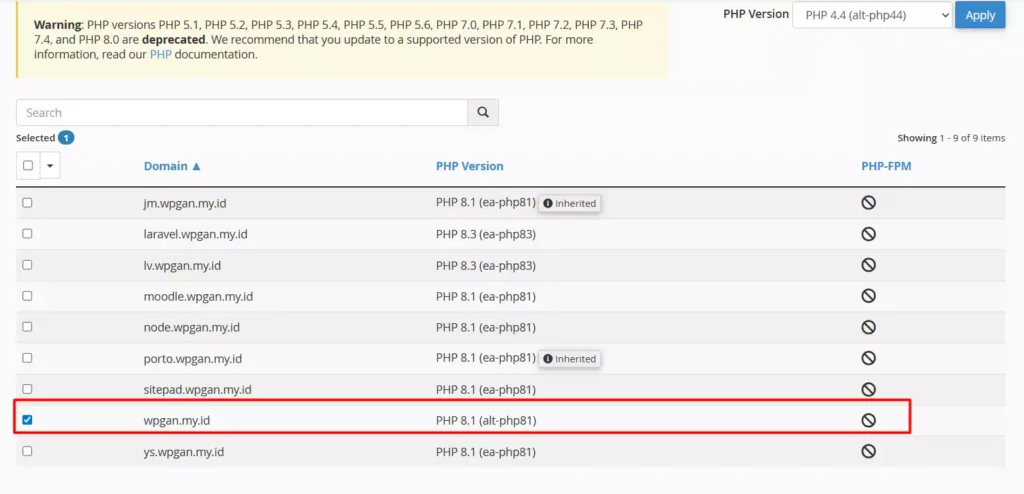The width and height of the screenshot is (1024, 494).
Task: Click disabled PHP-FPM icon for jm.wpgan.my.id
Action: (868, 203)
